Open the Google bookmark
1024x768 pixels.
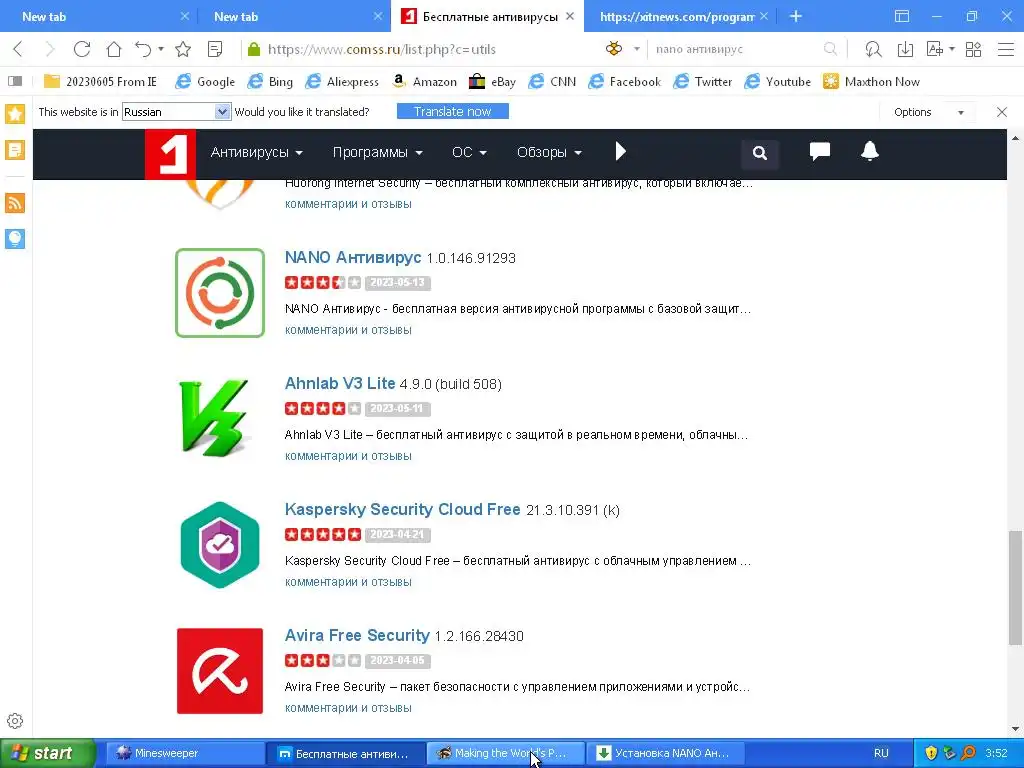point(205,82)
